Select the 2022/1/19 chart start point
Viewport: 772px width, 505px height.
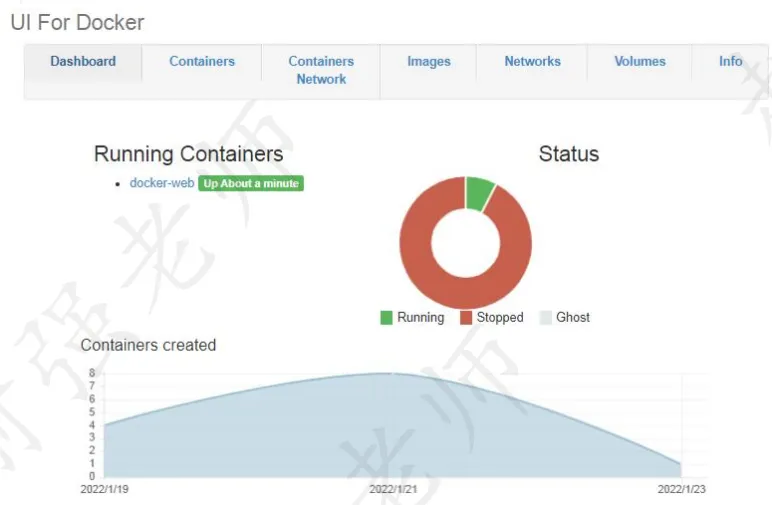(x=104, y=425)
